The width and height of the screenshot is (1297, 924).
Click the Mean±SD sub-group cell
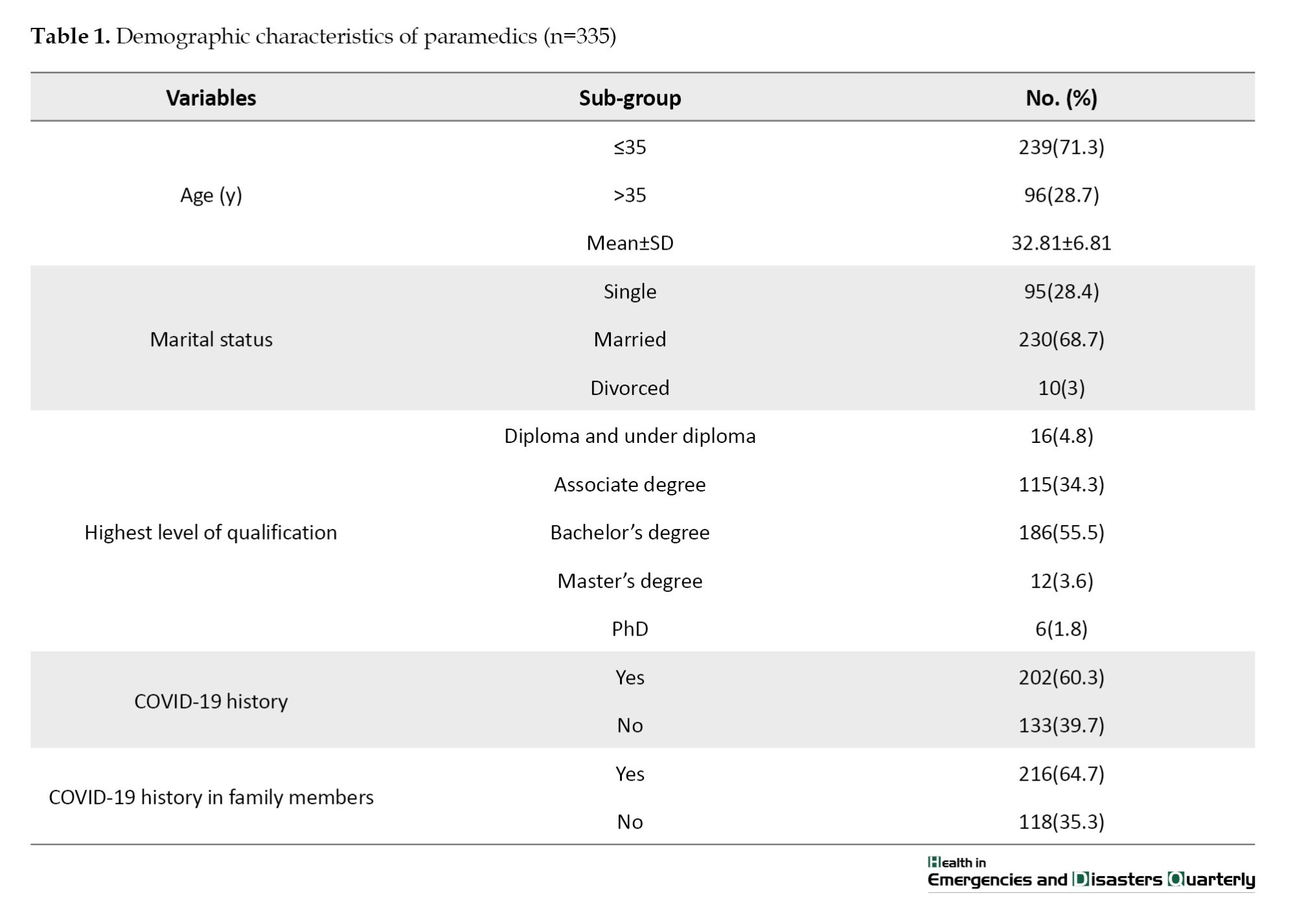[630, 243]
